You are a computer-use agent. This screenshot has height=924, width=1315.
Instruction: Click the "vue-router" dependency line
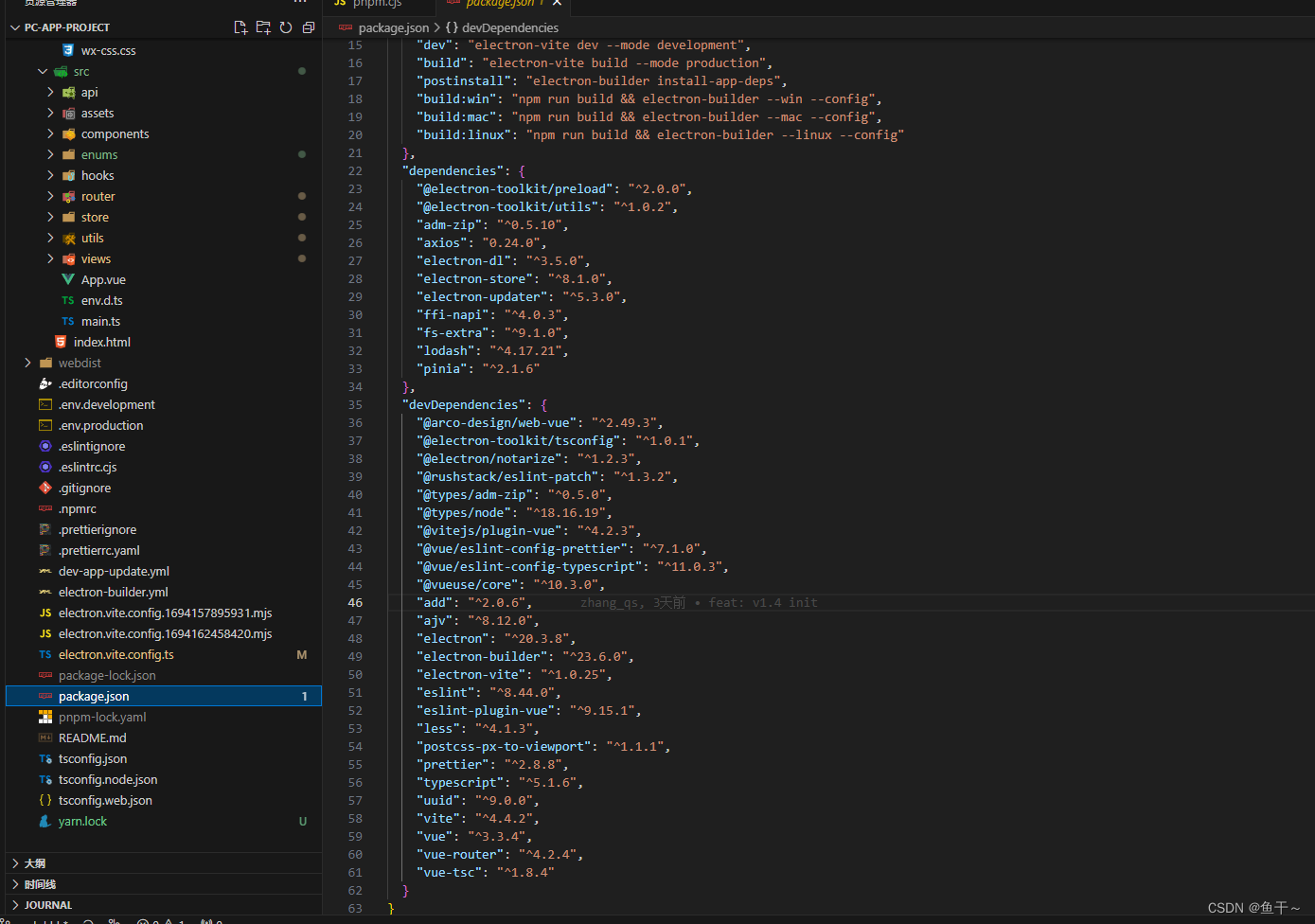[500, 854]
